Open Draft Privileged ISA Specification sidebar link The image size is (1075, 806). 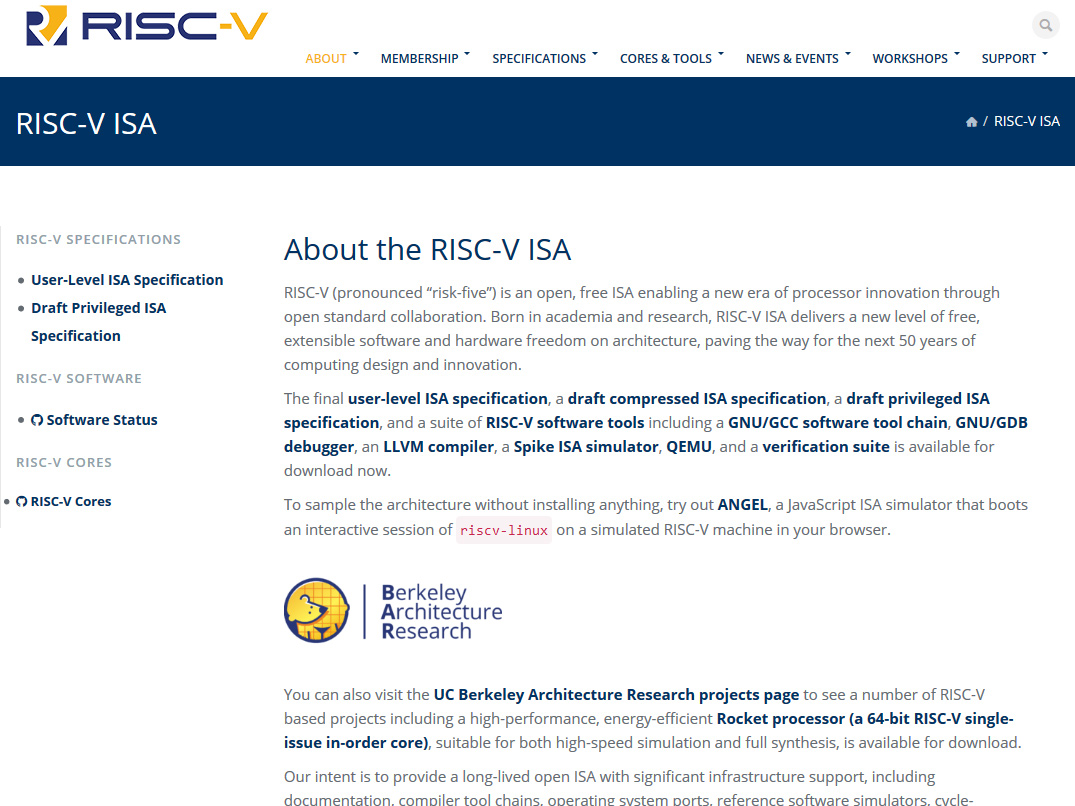click(x=98, y=308)
